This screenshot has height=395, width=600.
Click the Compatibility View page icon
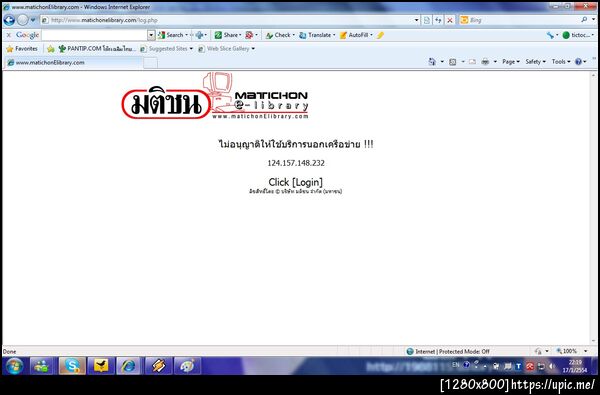427,20
